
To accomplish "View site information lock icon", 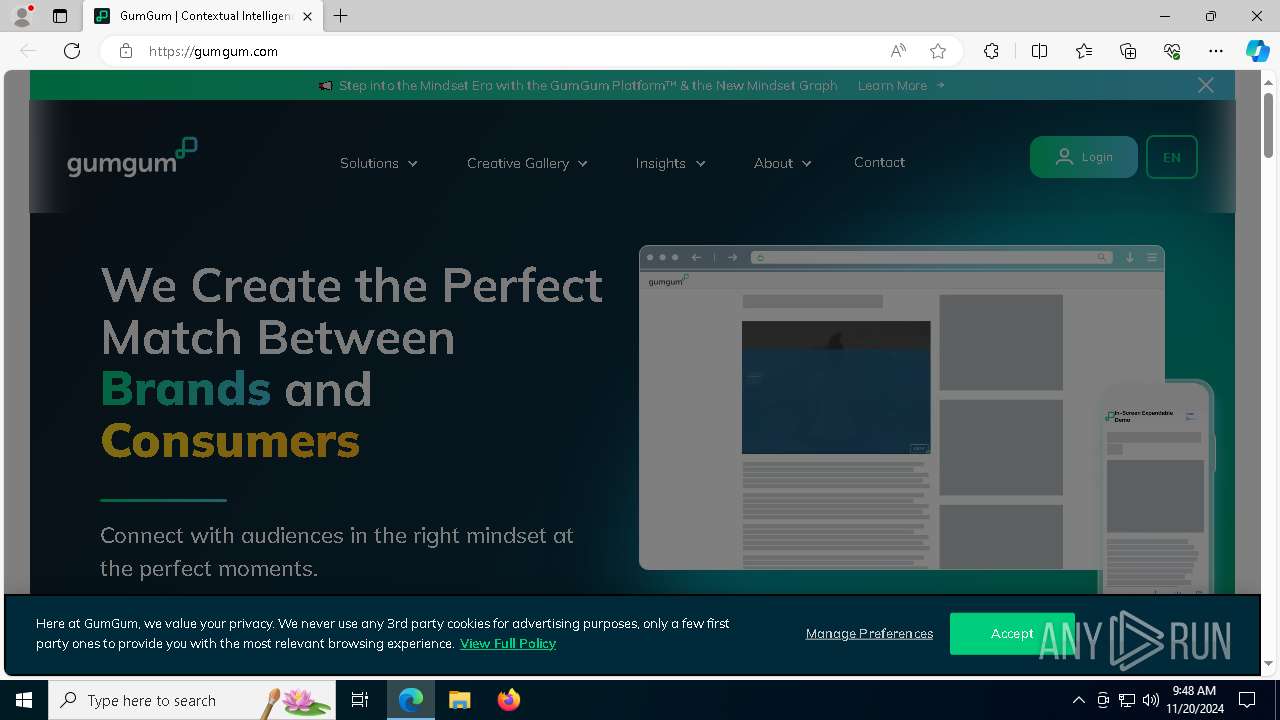I will point(126,51).
